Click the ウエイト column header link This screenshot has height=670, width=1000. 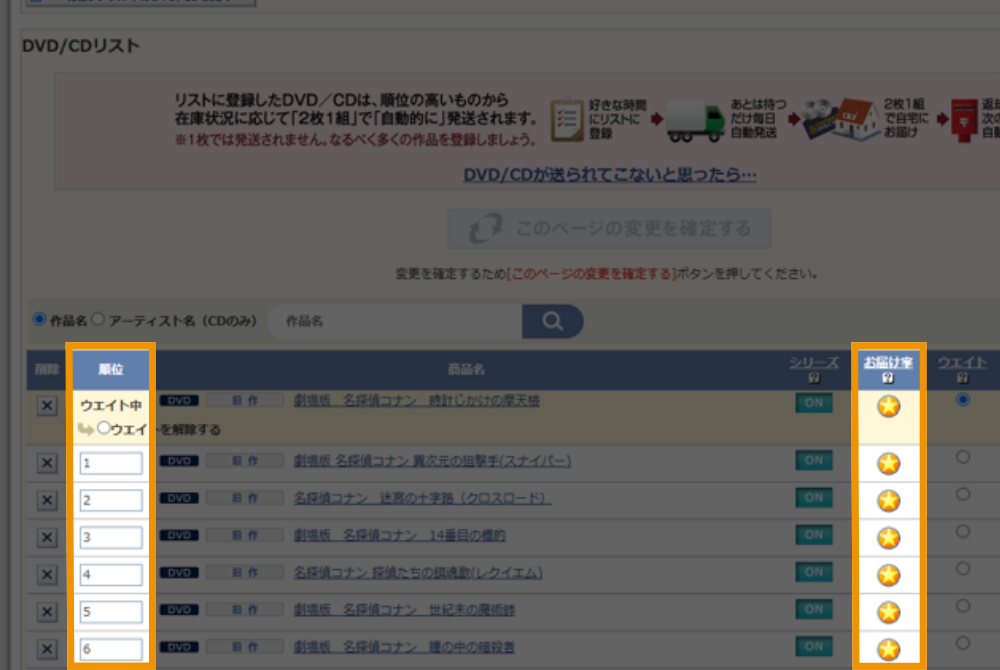pyautogui.click(x=962, y=363)
